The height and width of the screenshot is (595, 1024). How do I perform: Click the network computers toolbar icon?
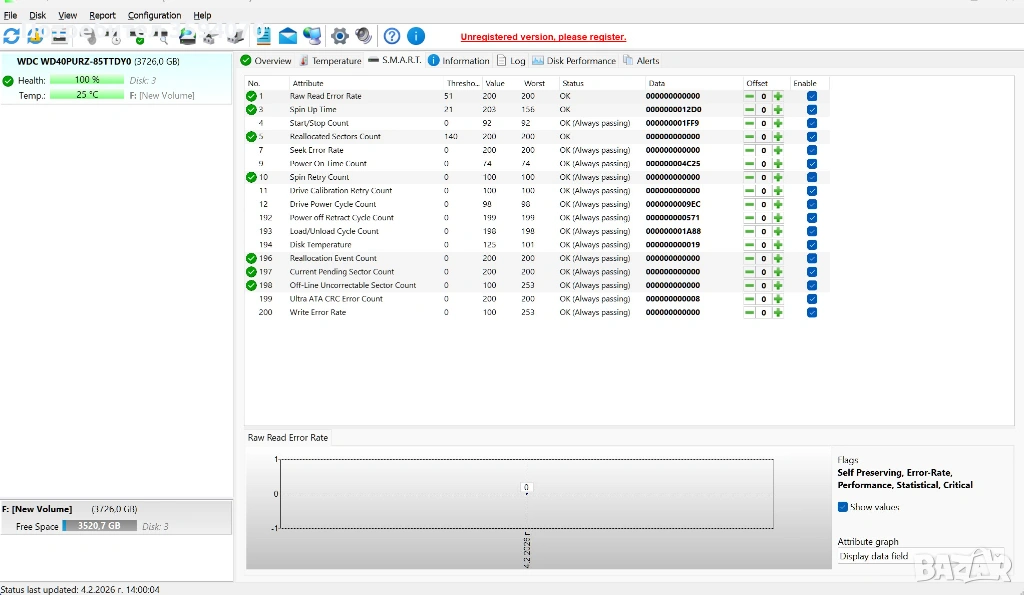[x=312, y=36]
